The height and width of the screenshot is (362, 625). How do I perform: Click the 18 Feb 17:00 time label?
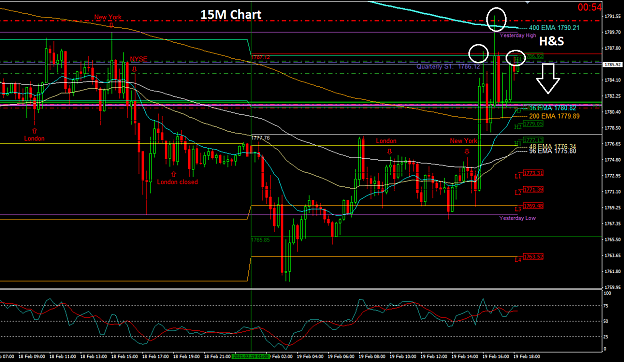[155, 356]
